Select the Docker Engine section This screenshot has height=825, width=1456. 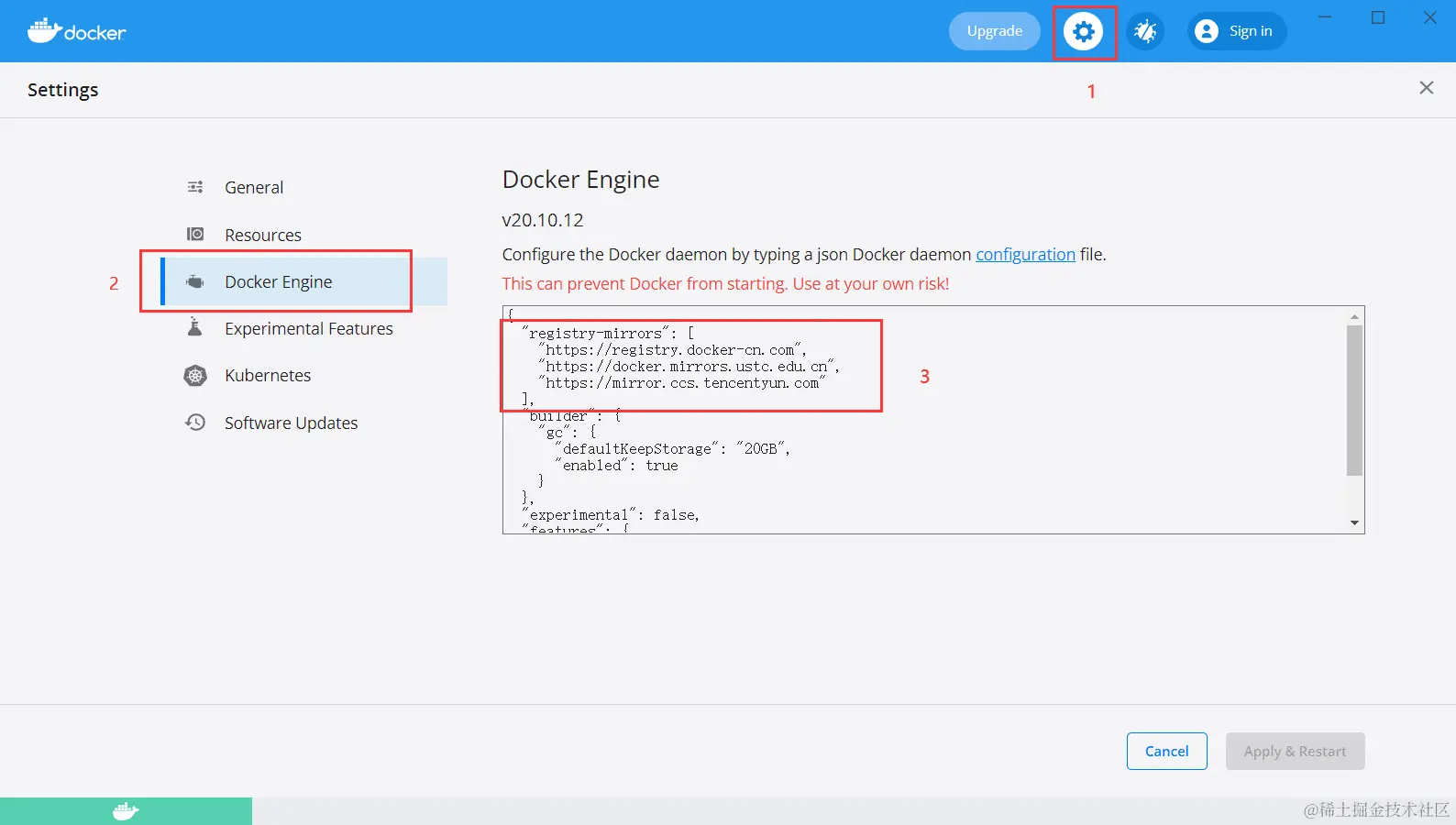point(304,281)
